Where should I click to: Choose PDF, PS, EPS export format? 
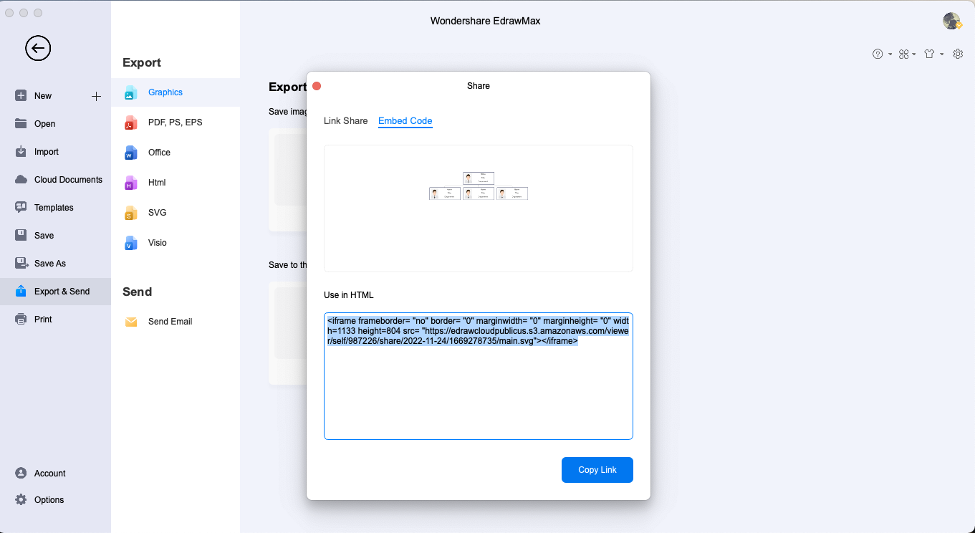click(x=176, y=122)
